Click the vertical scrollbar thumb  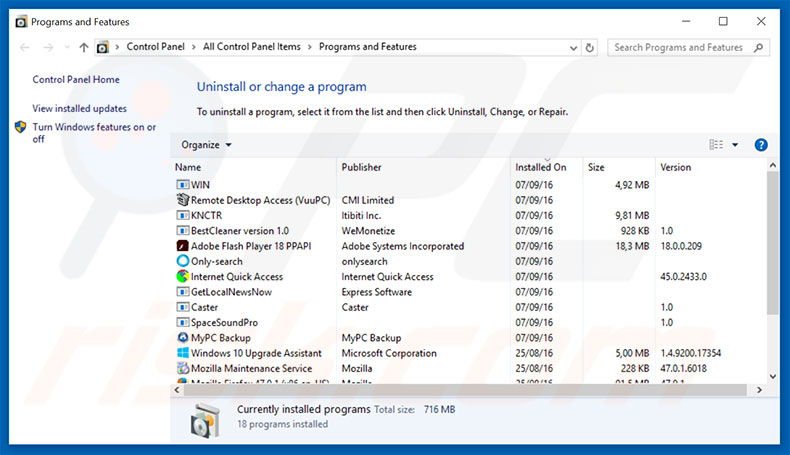pos(772,243)
